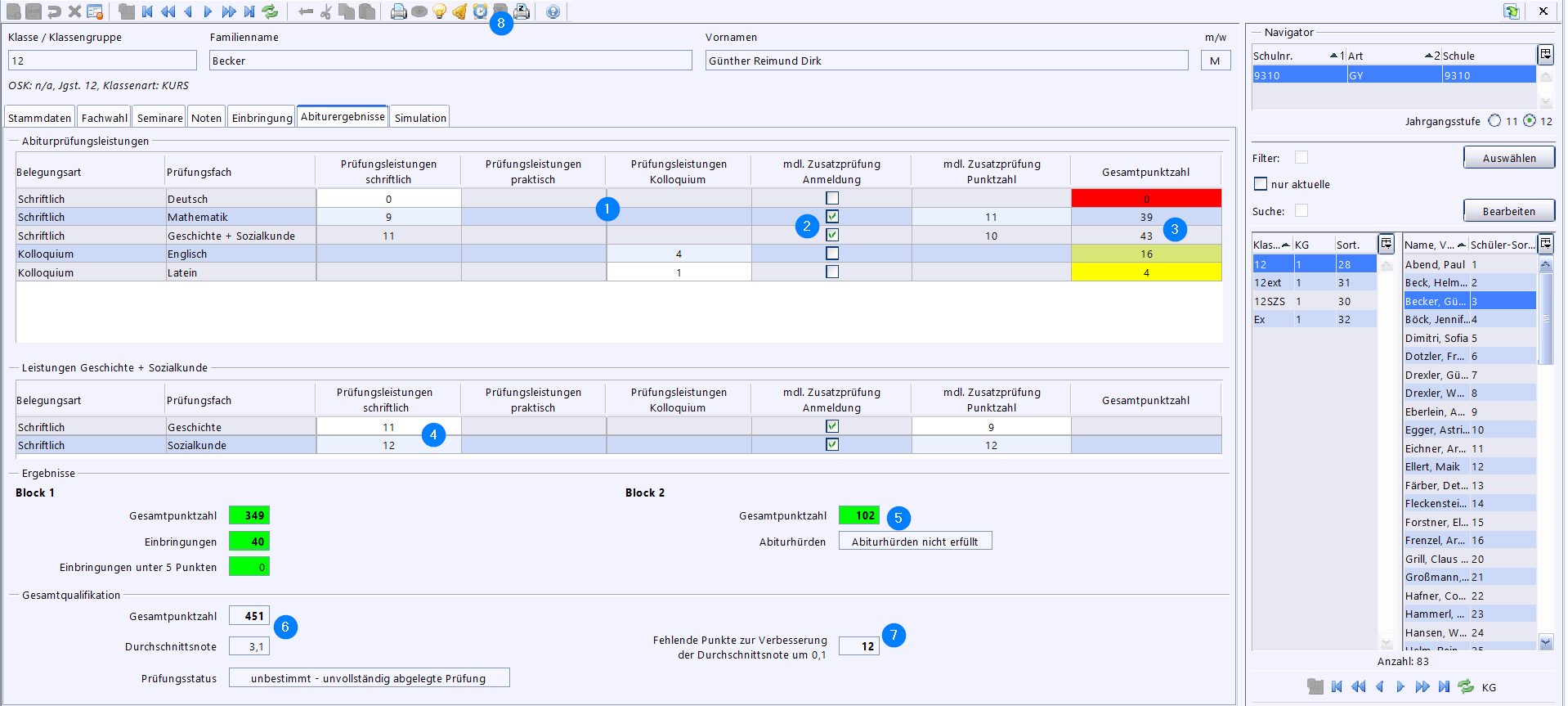The width and height of the screenshot is (1568, 706).
Task: Sort by the Schulnr. column header
Action: 1299,56
